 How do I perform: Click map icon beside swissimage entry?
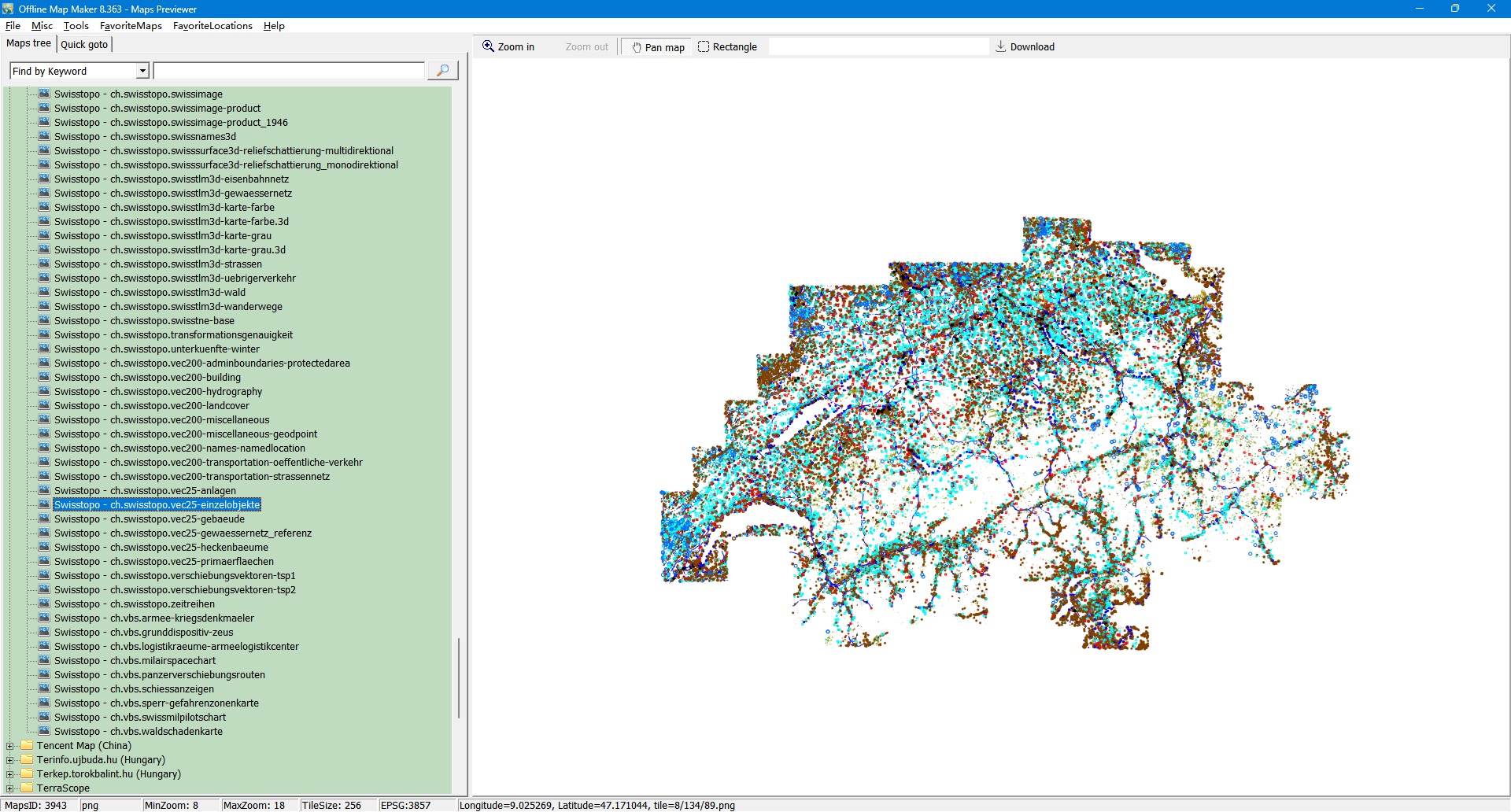click(44, 94)
